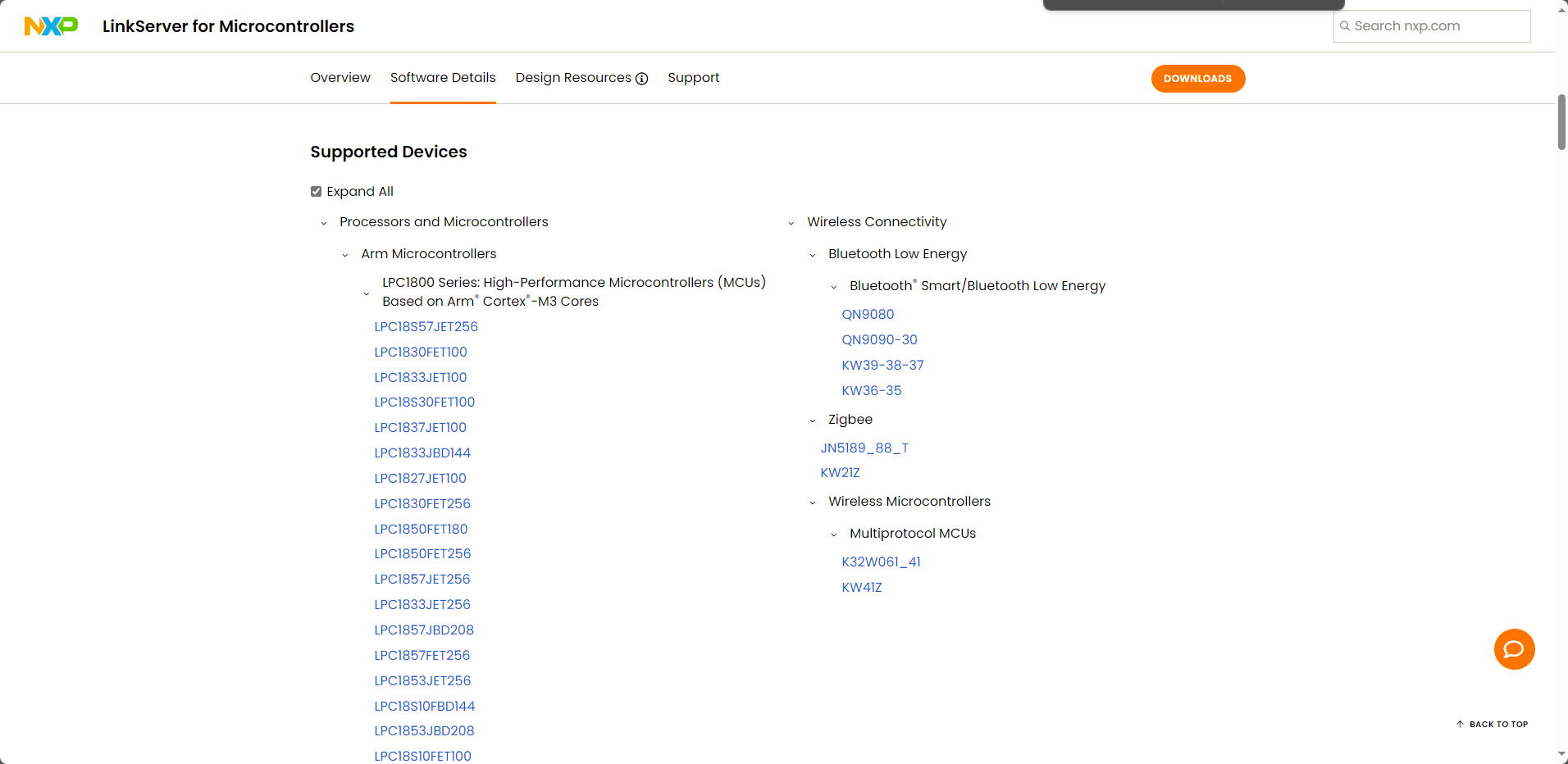Viewport: 1568px width, 764px height.
Task: Open the chat assistant bubble
Action: click(1514, 648)
